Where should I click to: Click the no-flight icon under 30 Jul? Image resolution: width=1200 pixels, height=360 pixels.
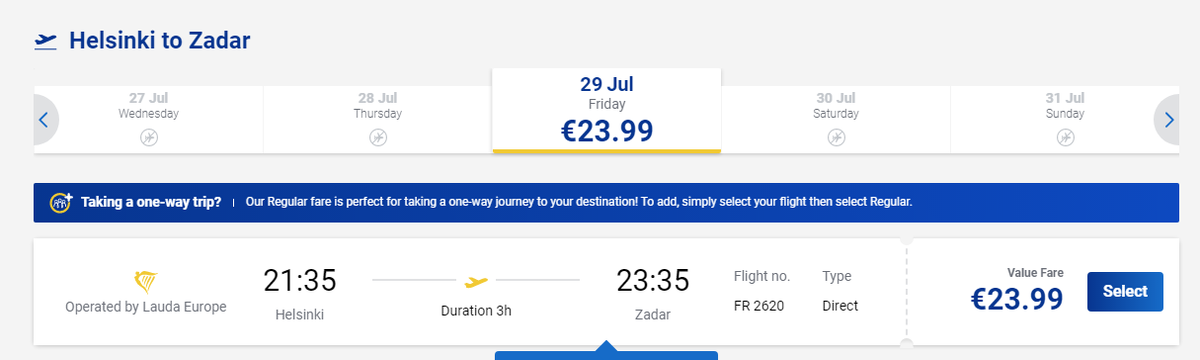point(835,137)
